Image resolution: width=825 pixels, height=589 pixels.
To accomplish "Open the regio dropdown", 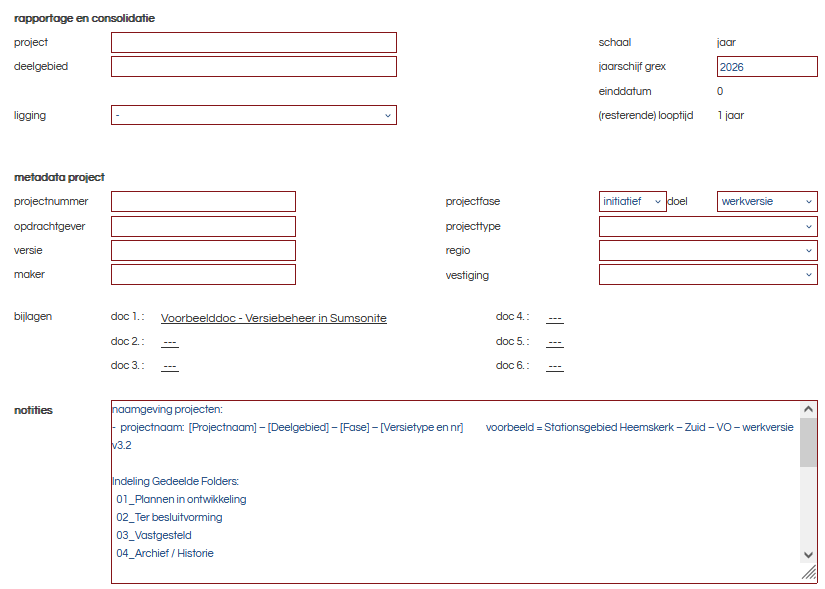I will pos(707,250).
